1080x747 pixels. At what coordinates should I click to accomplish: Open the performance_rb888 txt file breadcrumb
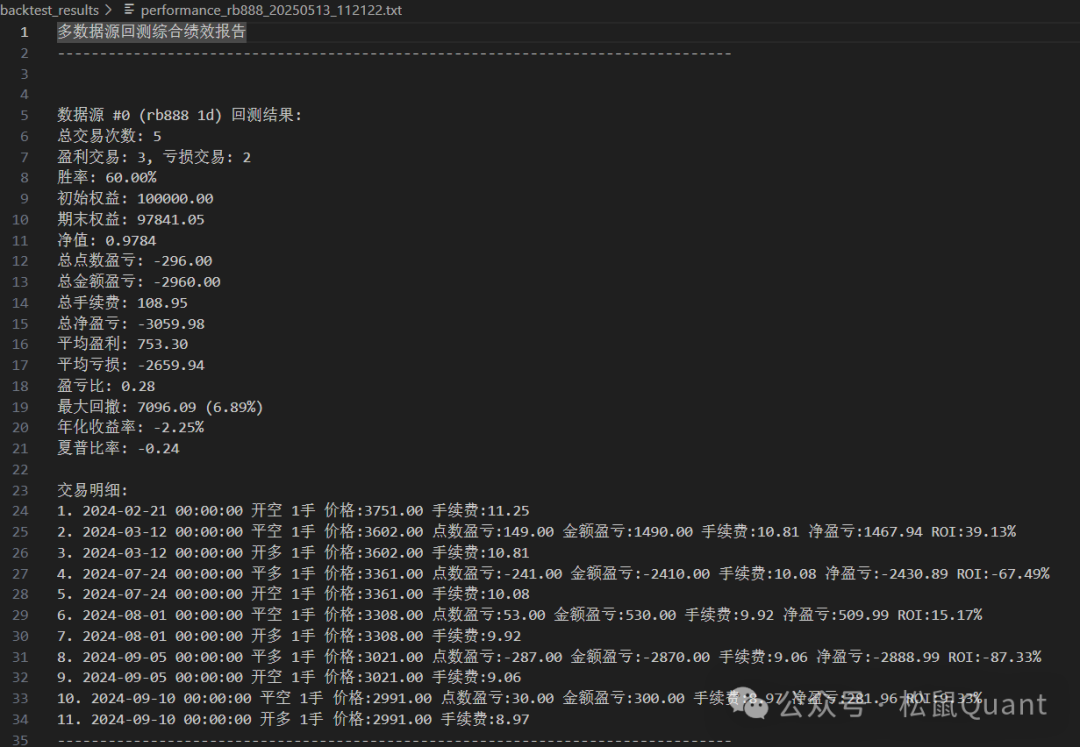point(271,10)
